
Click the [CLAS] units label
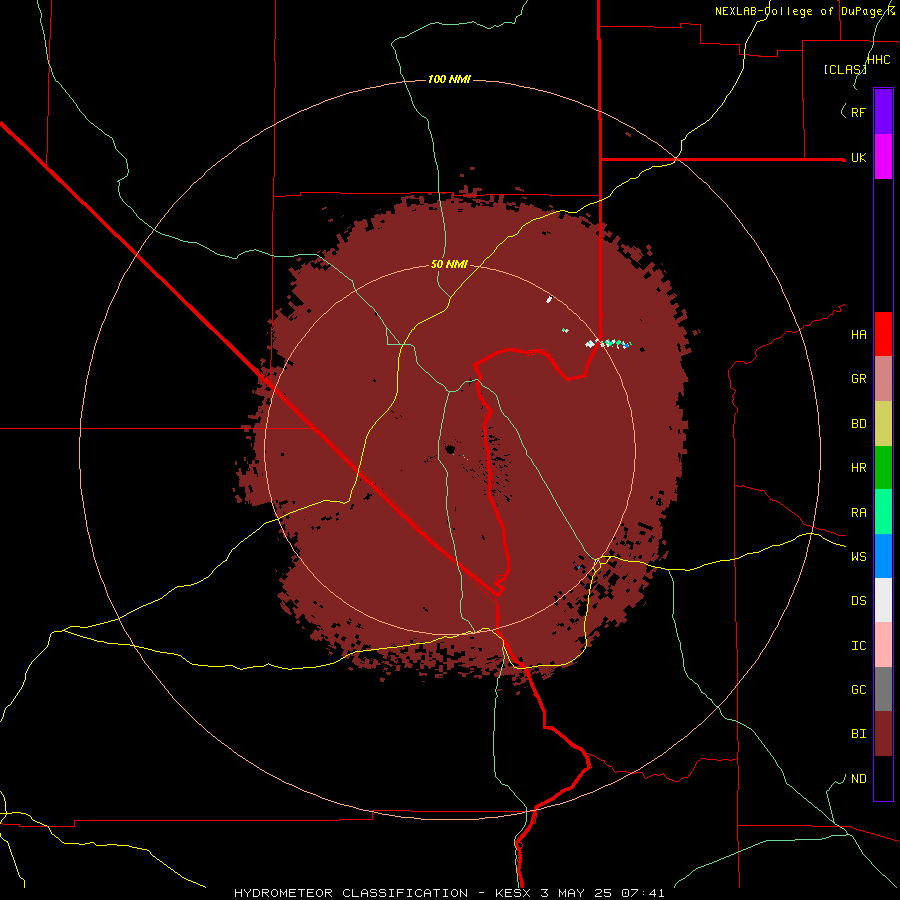pyautogui.click(x=844, y=69)
